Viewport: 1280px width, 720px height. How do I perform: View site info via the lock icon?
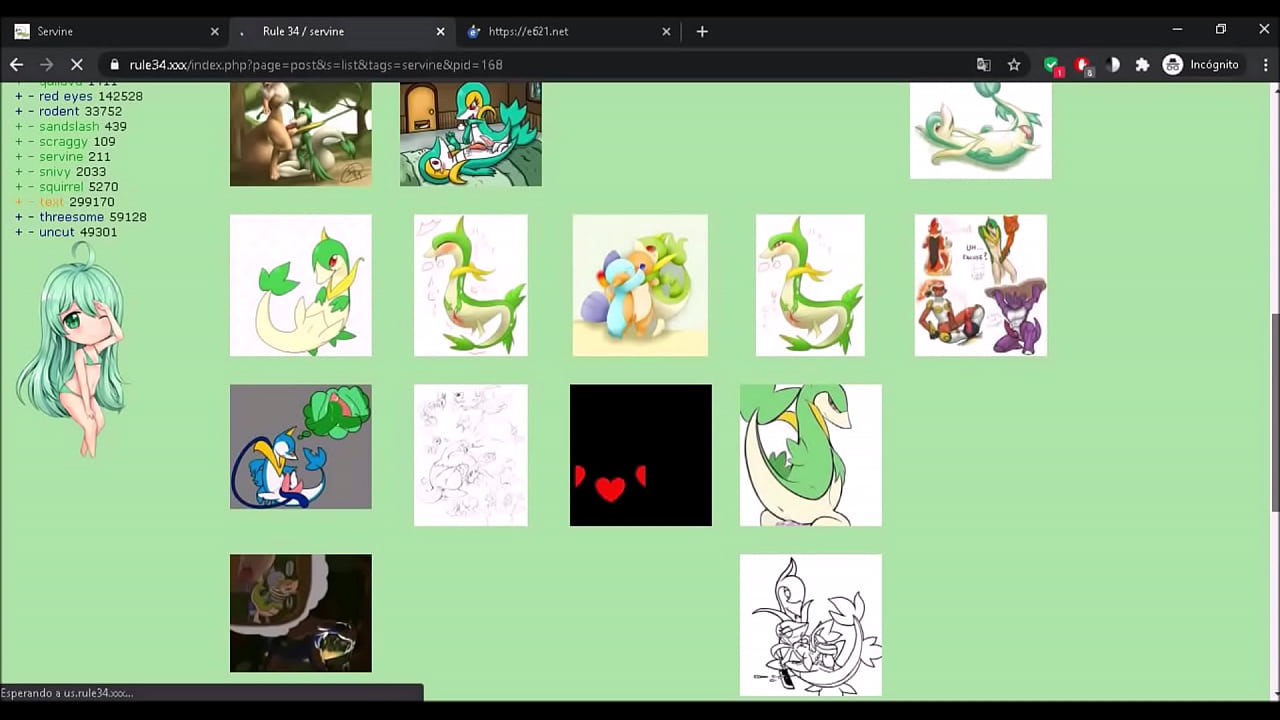[x=115, y=65]
